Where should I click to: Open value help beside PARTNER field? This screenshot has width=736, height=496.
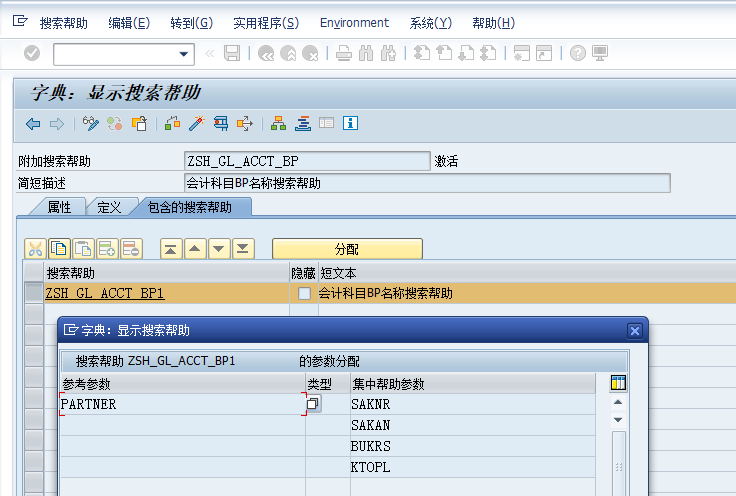pyautogui.click(x=314, y=404)
